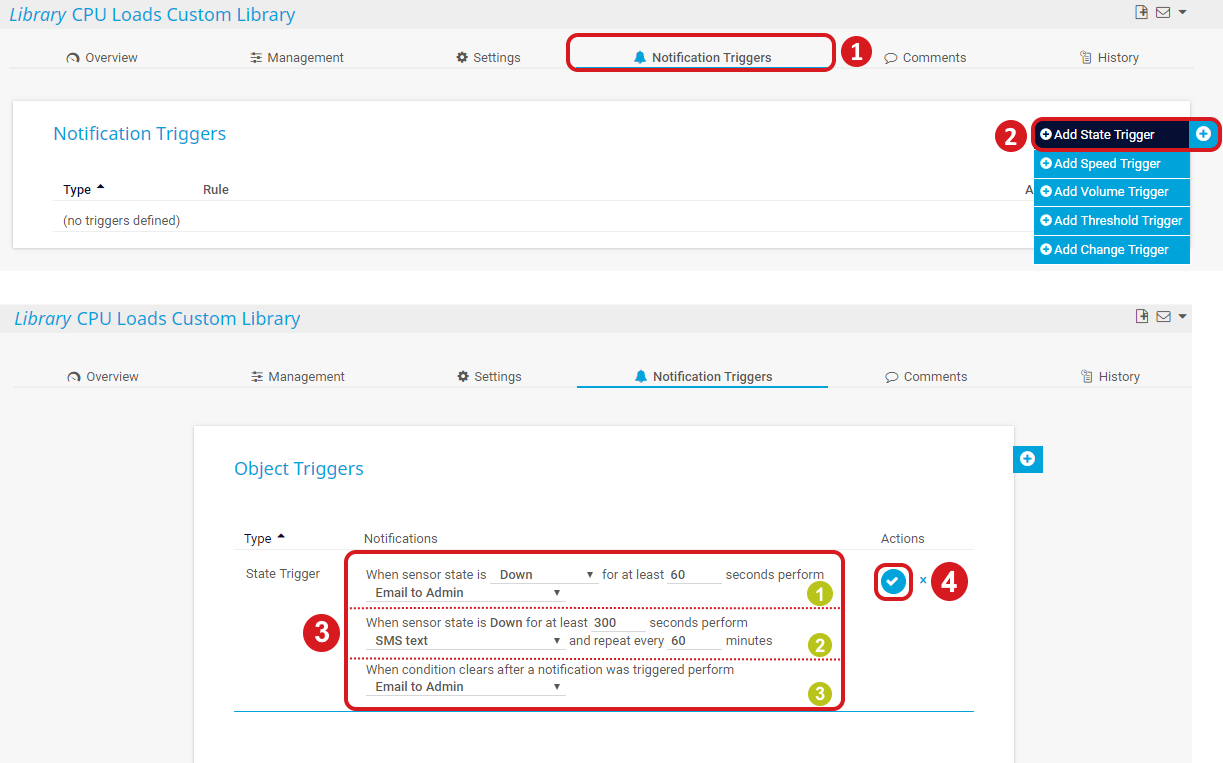The width and height of the screenshot is (1223, 763).
Task: Select Add Volume Trigger option
Action: [1110, 192]
